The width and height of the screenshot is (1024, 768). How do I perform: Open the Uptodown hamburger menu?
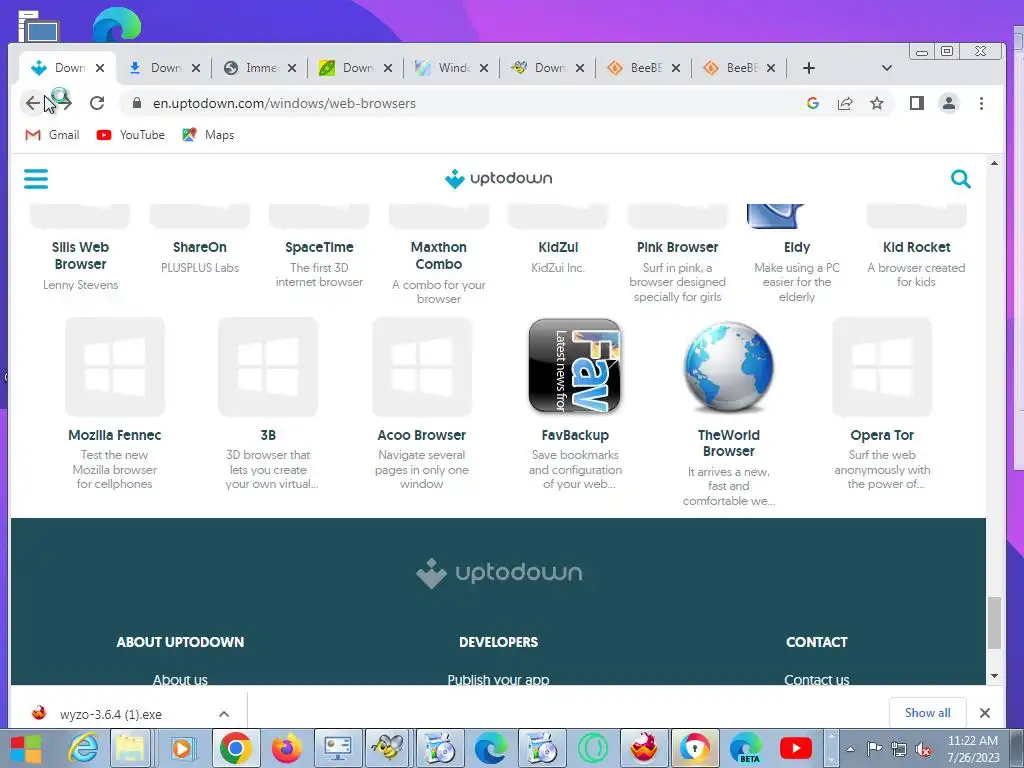(36, 178)
